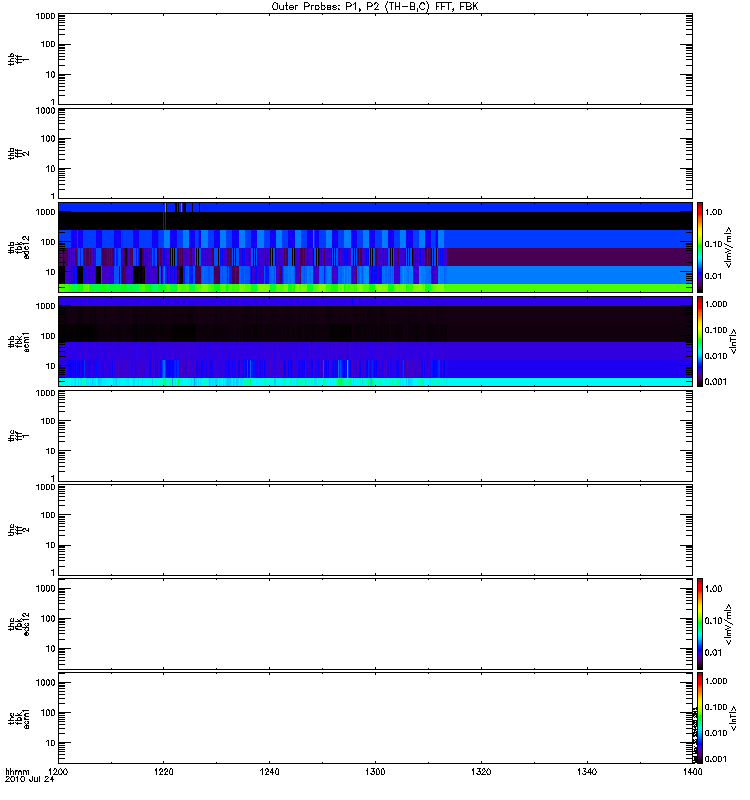This screenshot has width=750, height=800.
Task: Click "0.01" on thc edc12 color bar scale
Action: [713, 653]
